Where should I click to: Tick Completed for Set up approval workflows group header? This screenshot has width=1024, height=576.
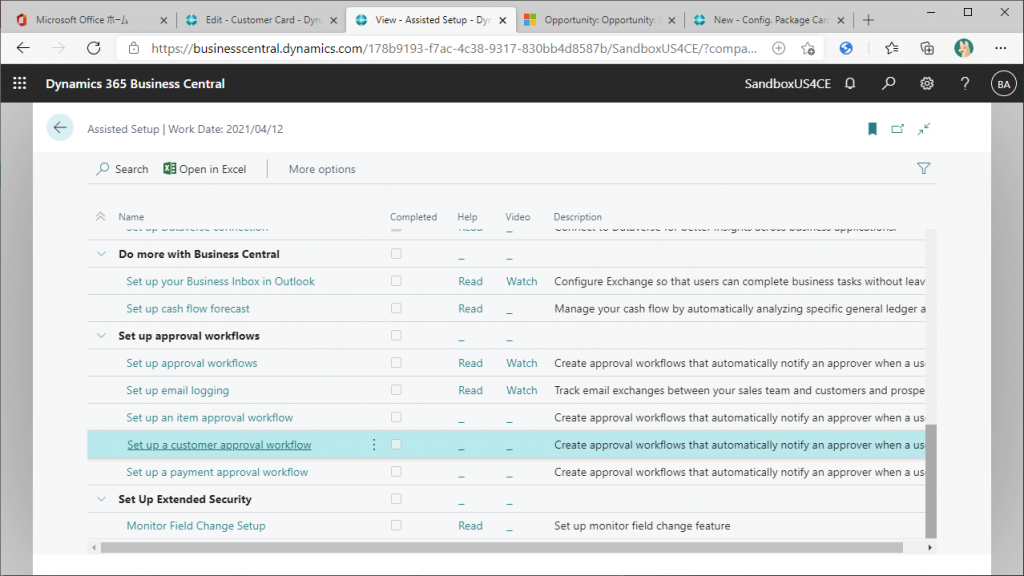coord(396,335)
